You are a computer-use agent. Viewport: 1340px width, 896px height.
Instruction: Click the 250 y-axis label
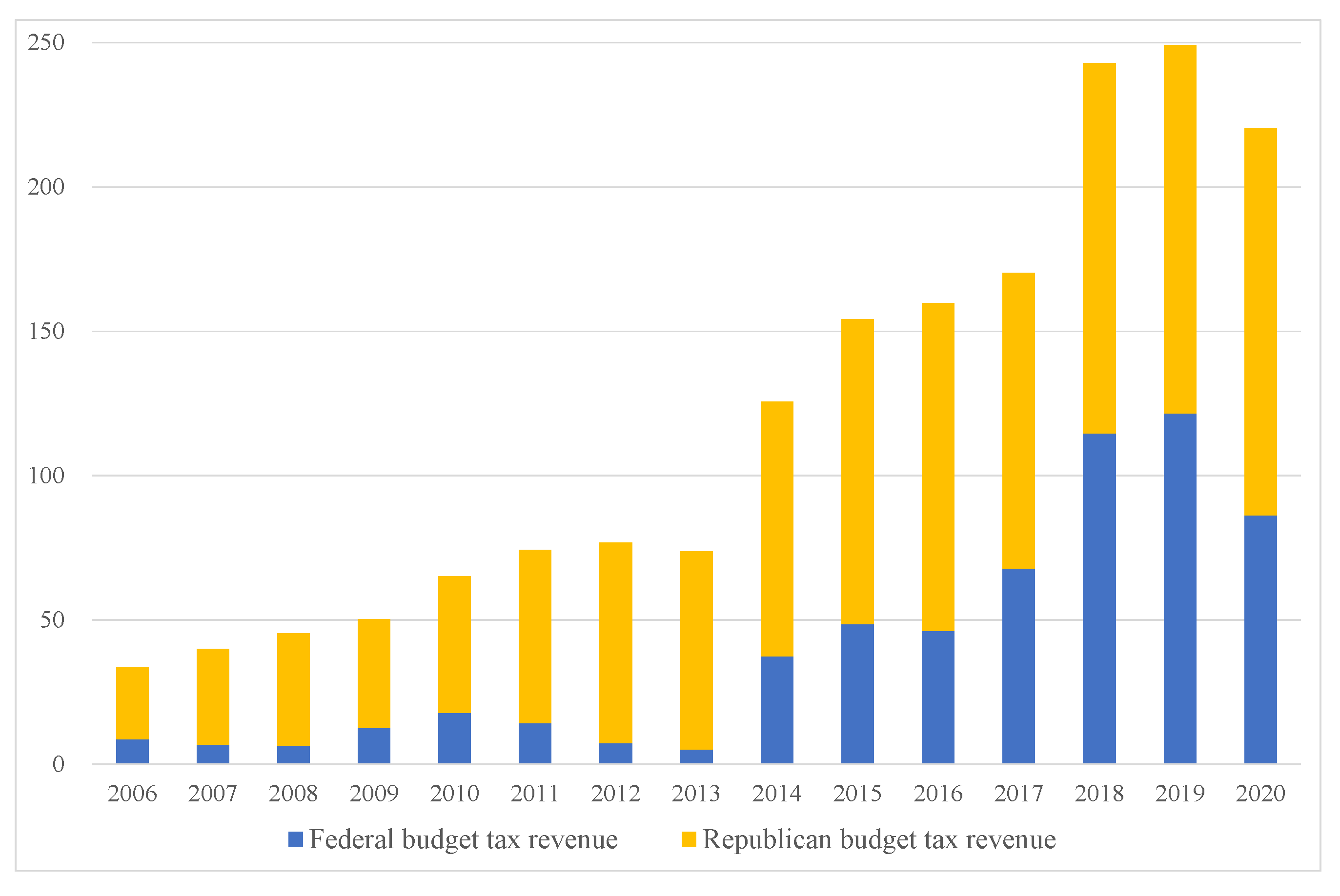tap(46, 42)
